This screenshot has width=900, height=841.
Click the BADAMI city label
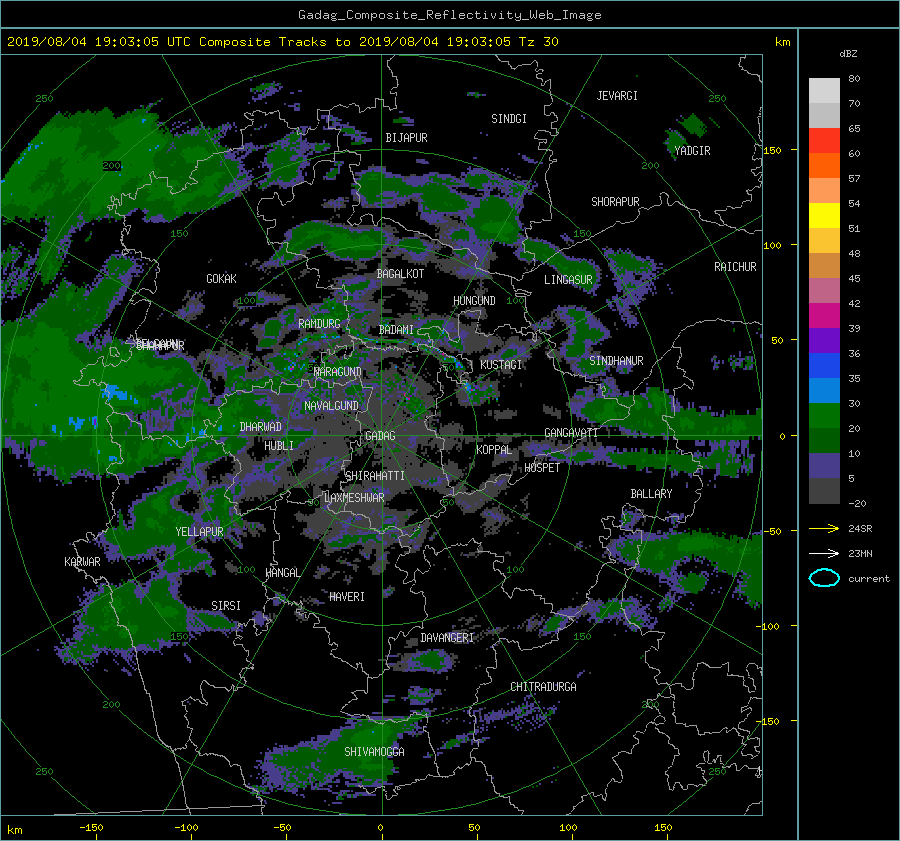tap(396, 330)
